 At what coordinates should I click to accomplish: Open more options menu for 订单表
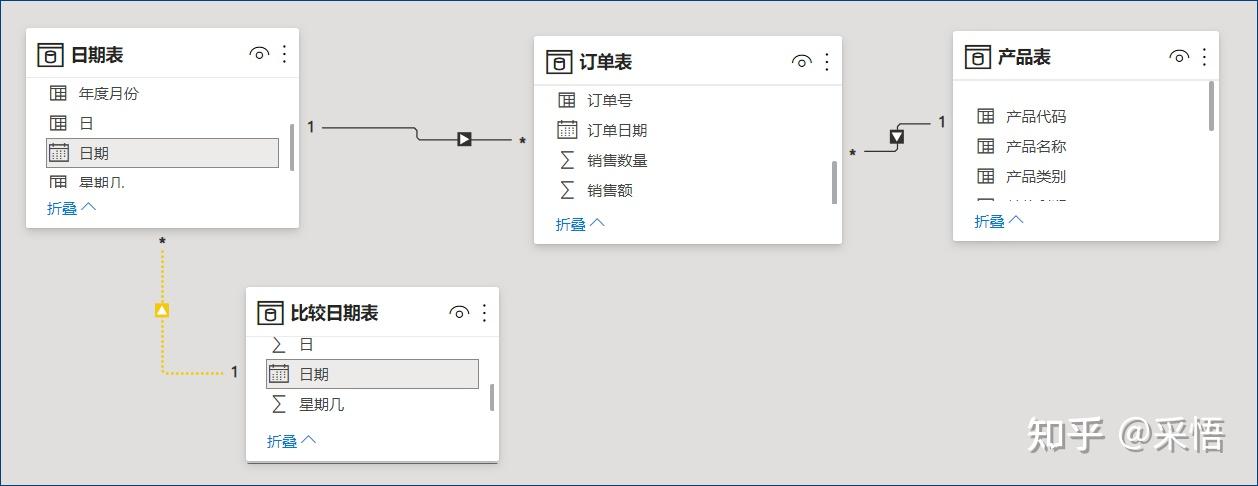[827, 62]
